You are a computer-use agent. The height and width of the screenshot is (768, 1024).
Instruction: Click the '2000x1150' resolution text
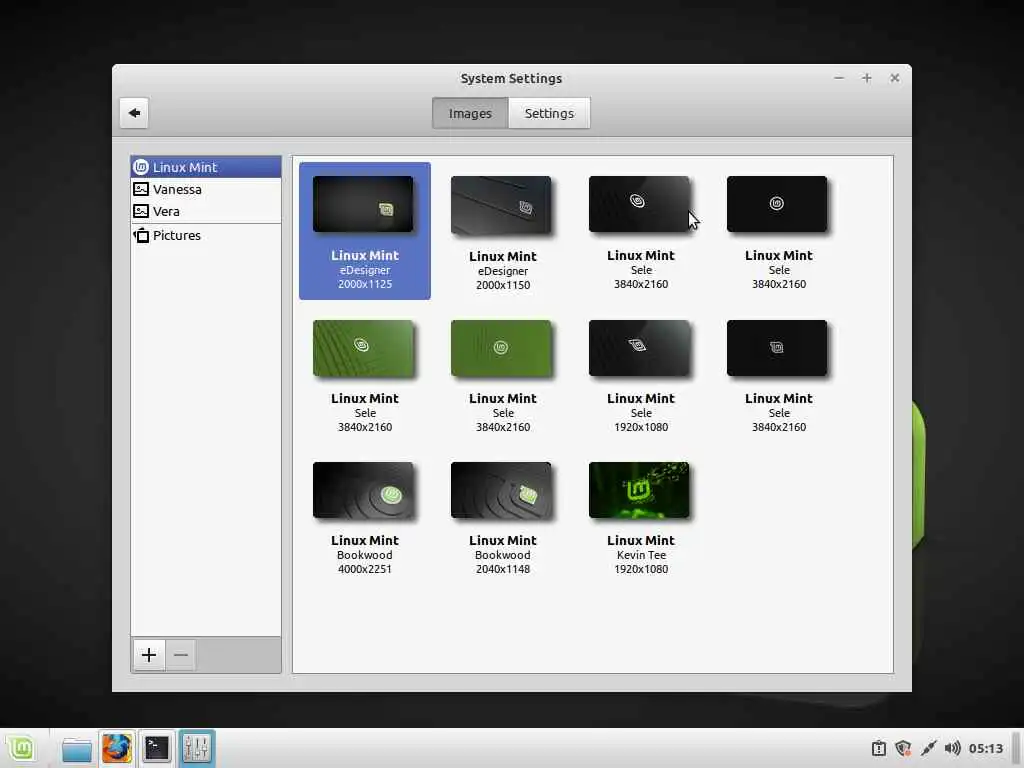[x=503, y=285]
